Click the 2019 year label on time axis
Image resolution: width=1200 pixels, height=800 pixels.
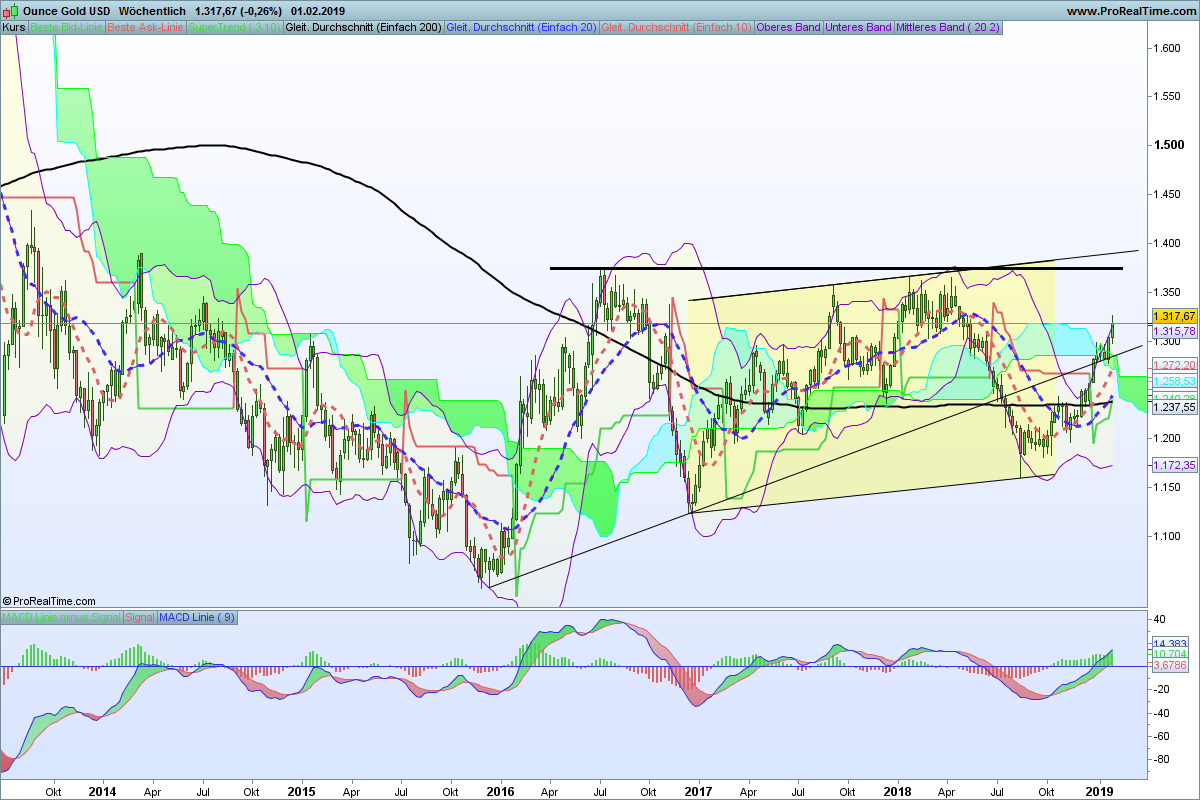1099,791
